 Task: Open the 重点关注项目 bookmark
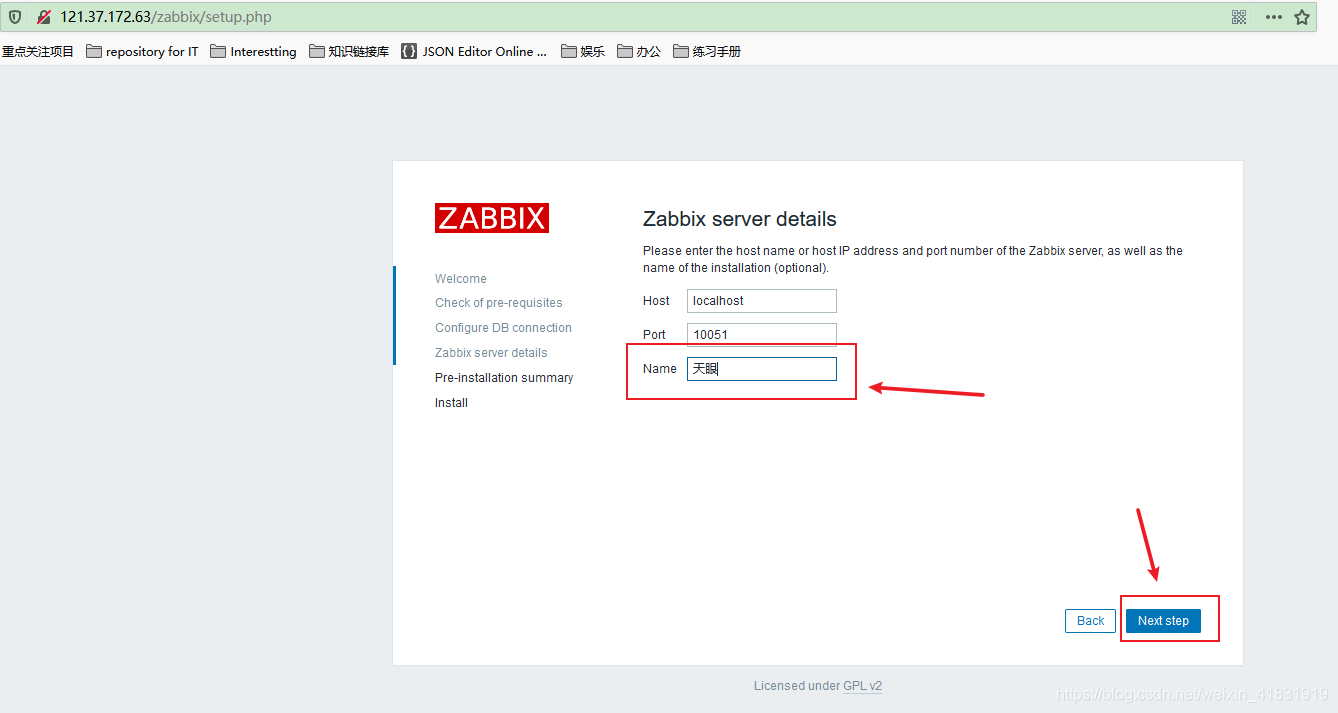[x=38, y=51]
